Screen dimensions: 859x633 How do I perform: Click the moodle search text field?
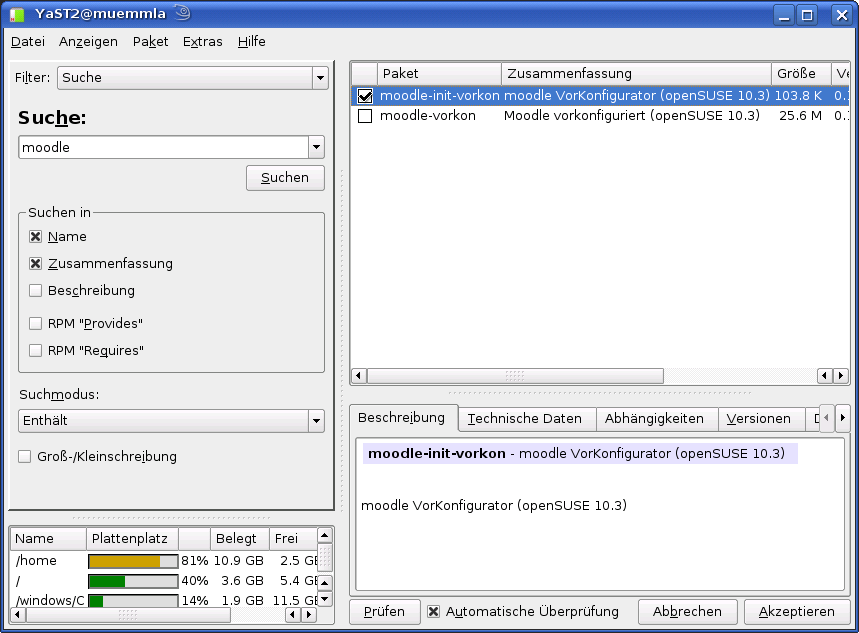tap(164, 147)
